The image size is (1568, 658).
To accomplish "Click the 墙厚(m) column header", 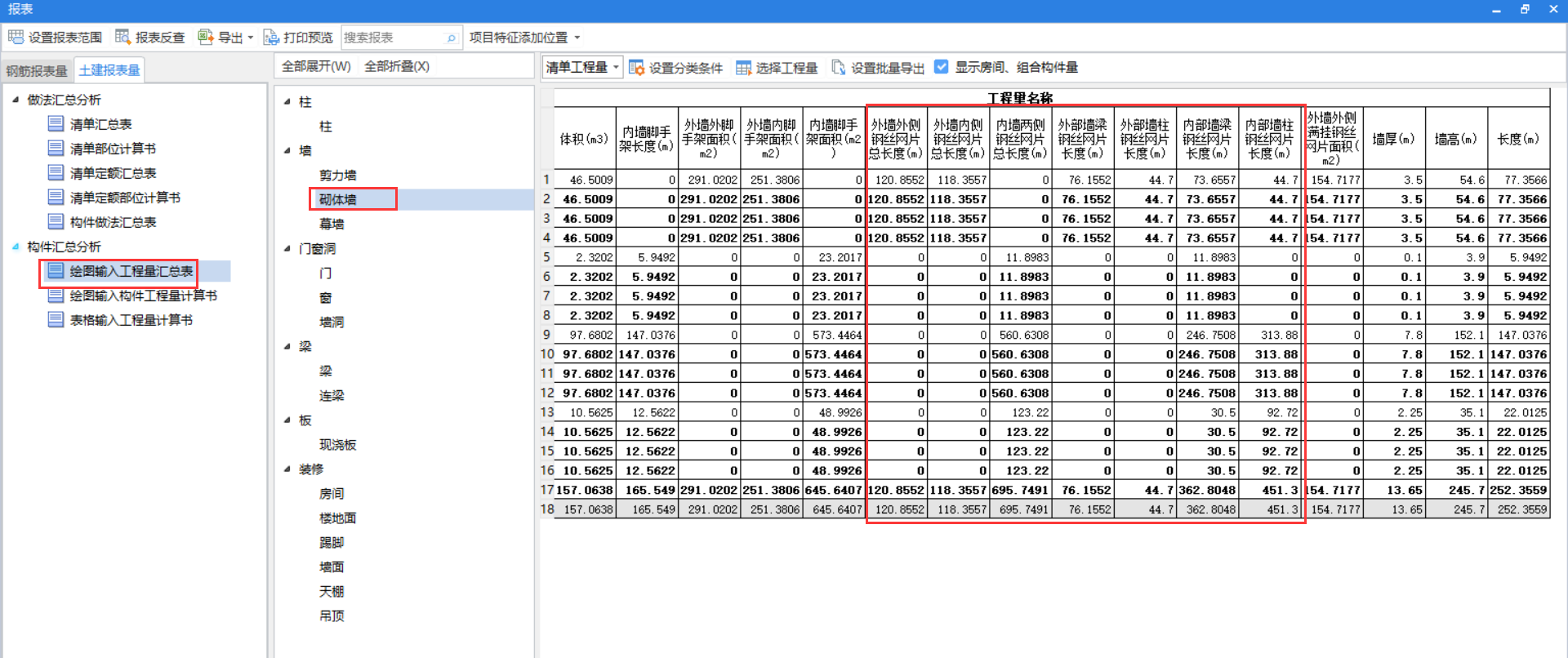I will tap(1394, 139).
